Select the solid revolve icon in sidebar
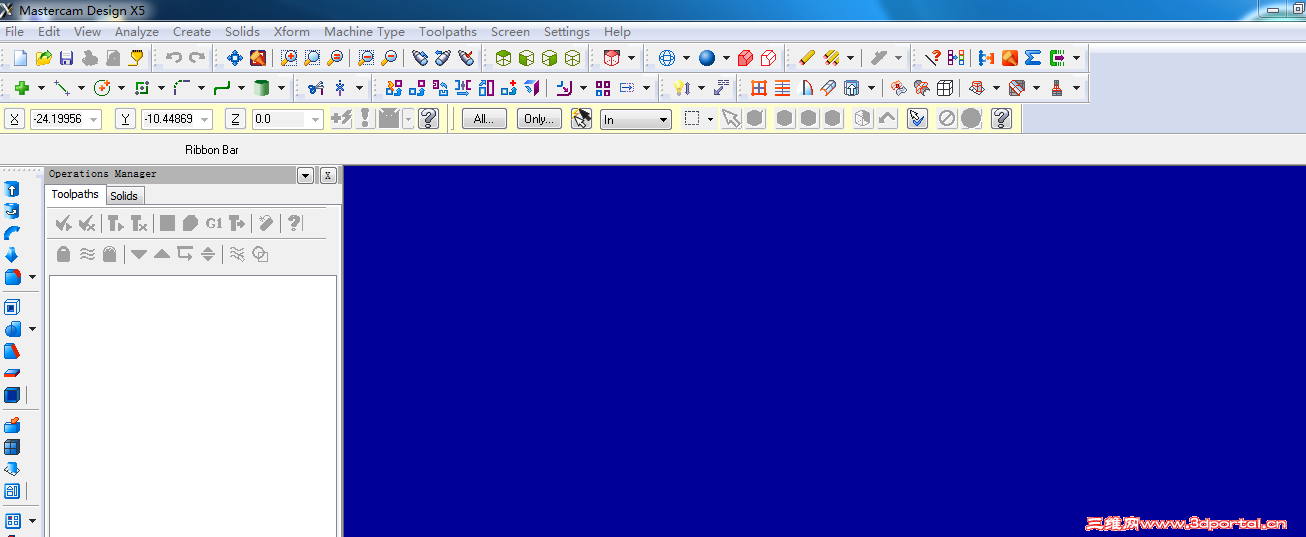 (x=12, y=211)
